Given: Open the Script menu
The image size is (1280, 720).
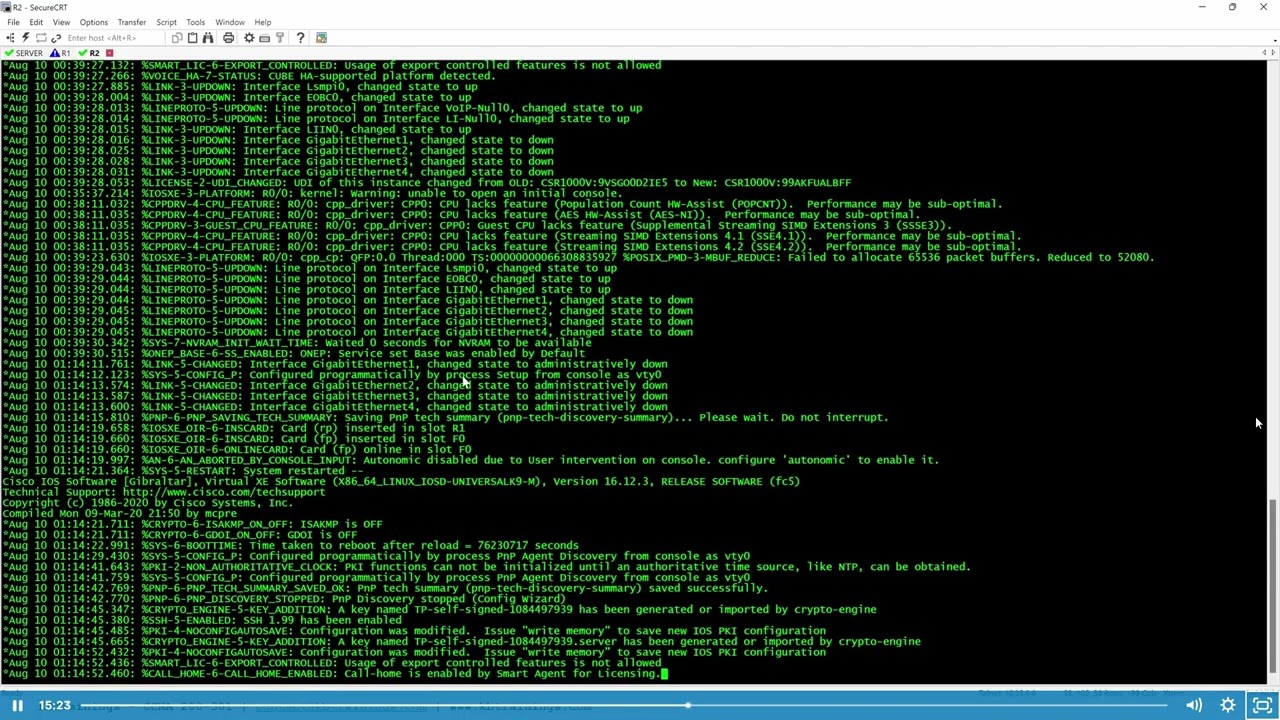Looking at the screenshot, I should coord(166,22).
